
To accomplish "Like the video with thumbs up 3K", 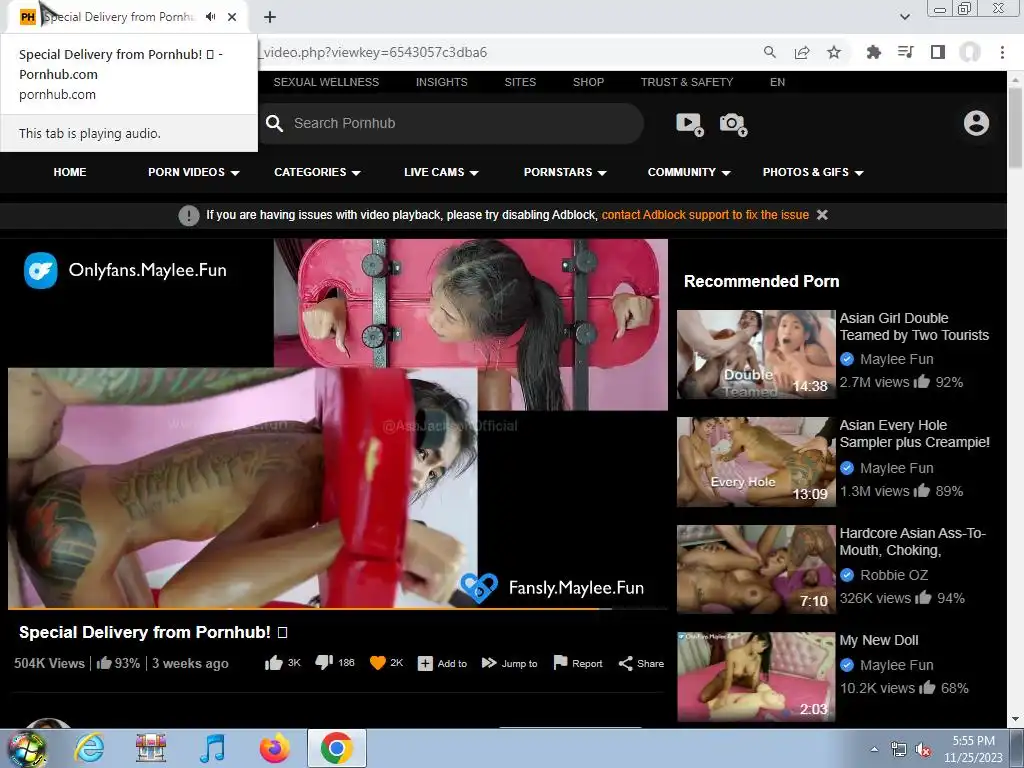I will pos(283,663).
